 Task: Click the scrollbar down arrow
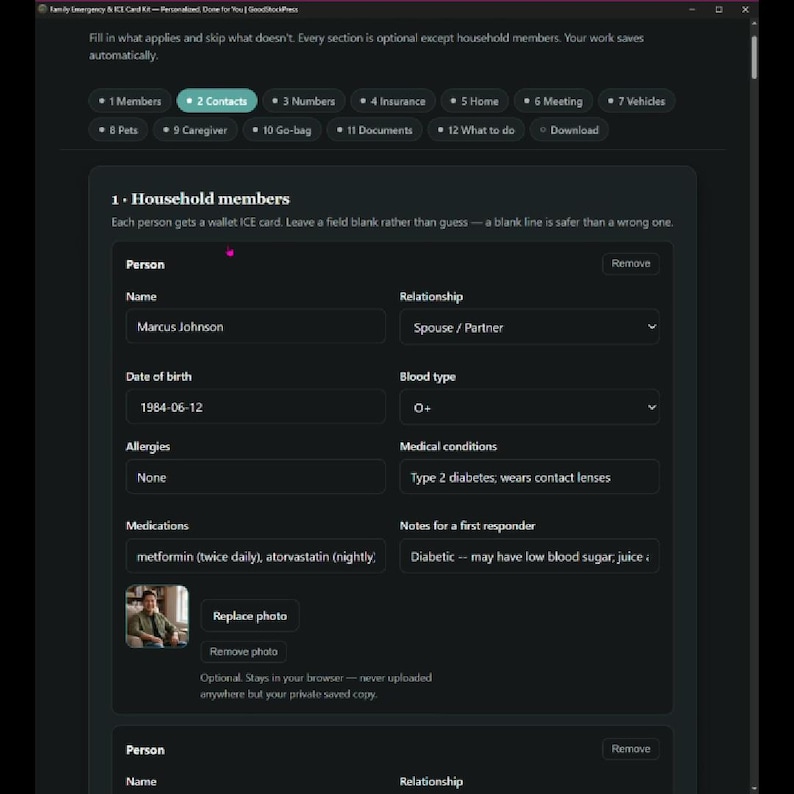(754, 788)
